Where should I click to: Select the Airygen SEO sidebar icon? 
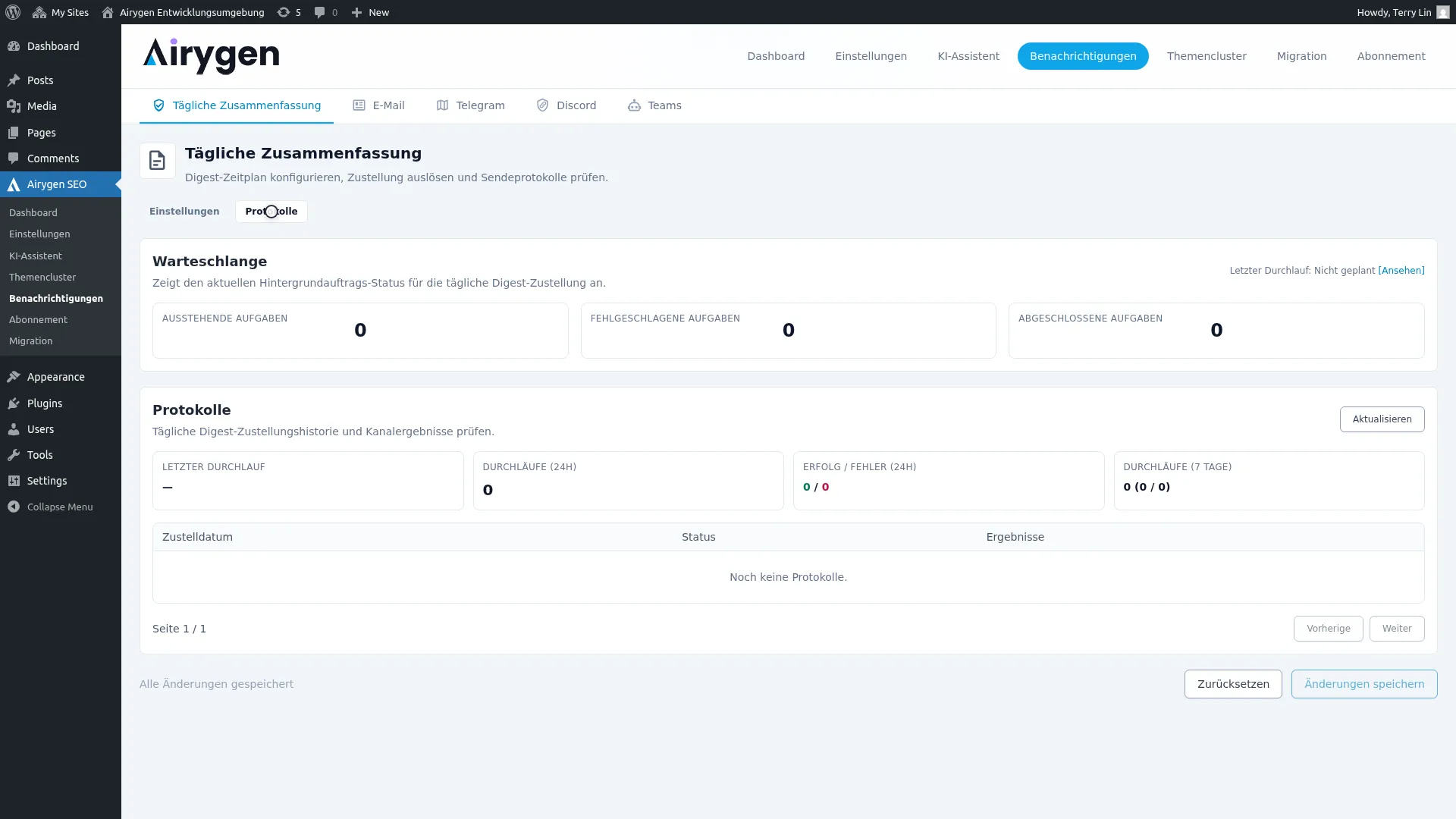[x=14, y=184]
